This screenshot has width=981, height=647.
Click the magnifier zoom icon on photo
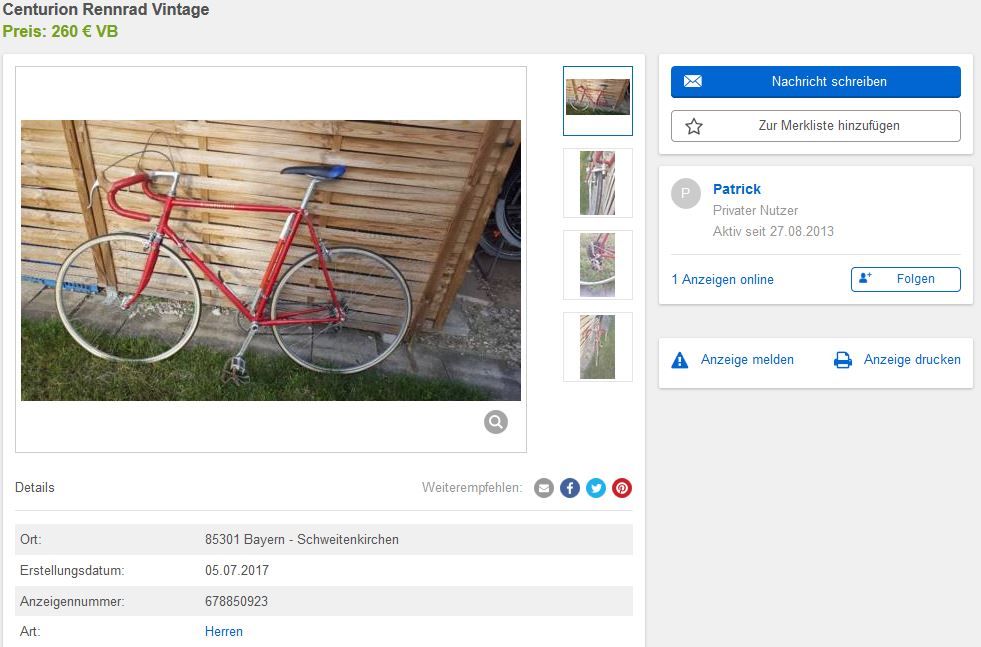pyautogui.click(x=496, y=422)
